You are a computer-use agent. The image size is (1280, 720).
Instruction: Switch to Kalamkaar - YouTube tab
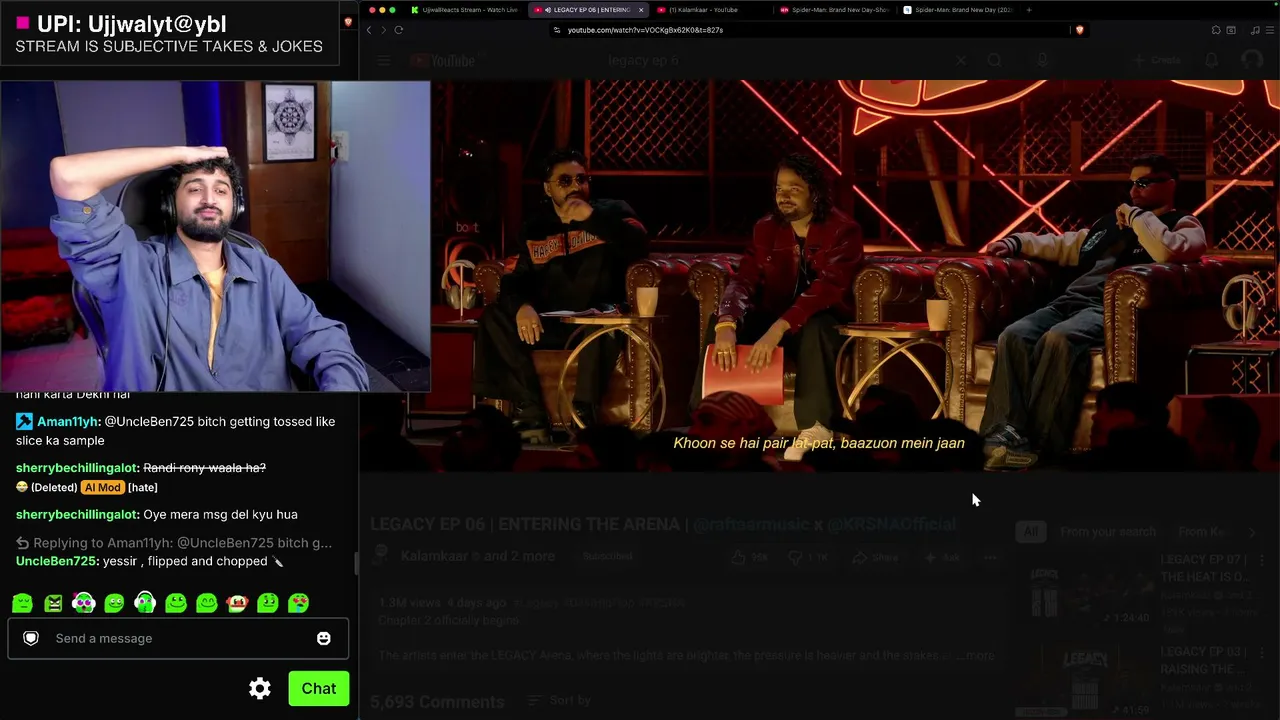[x=708, y=10]
